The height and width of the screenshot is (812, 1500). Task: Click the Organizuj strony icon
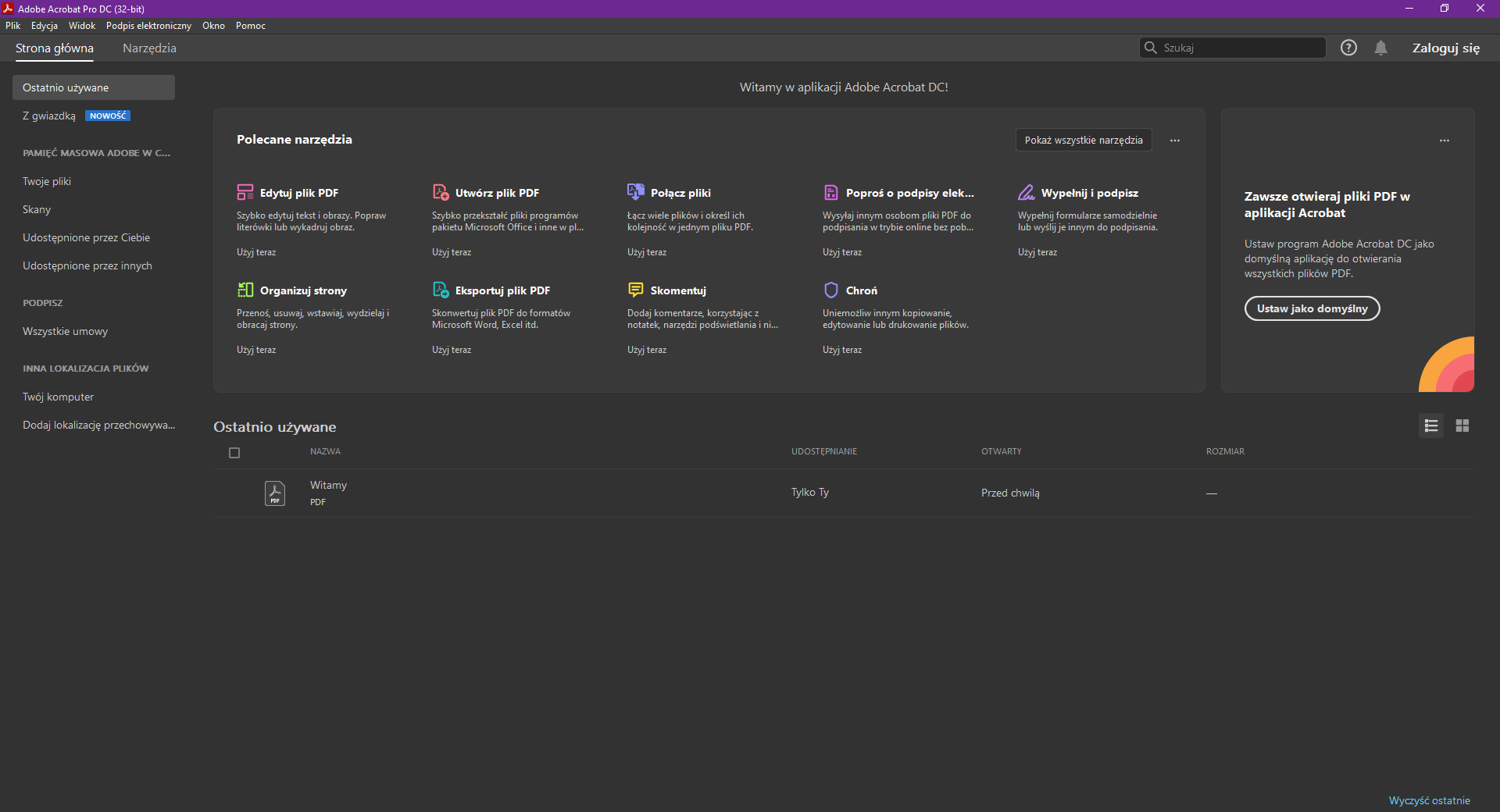point(245,290)
